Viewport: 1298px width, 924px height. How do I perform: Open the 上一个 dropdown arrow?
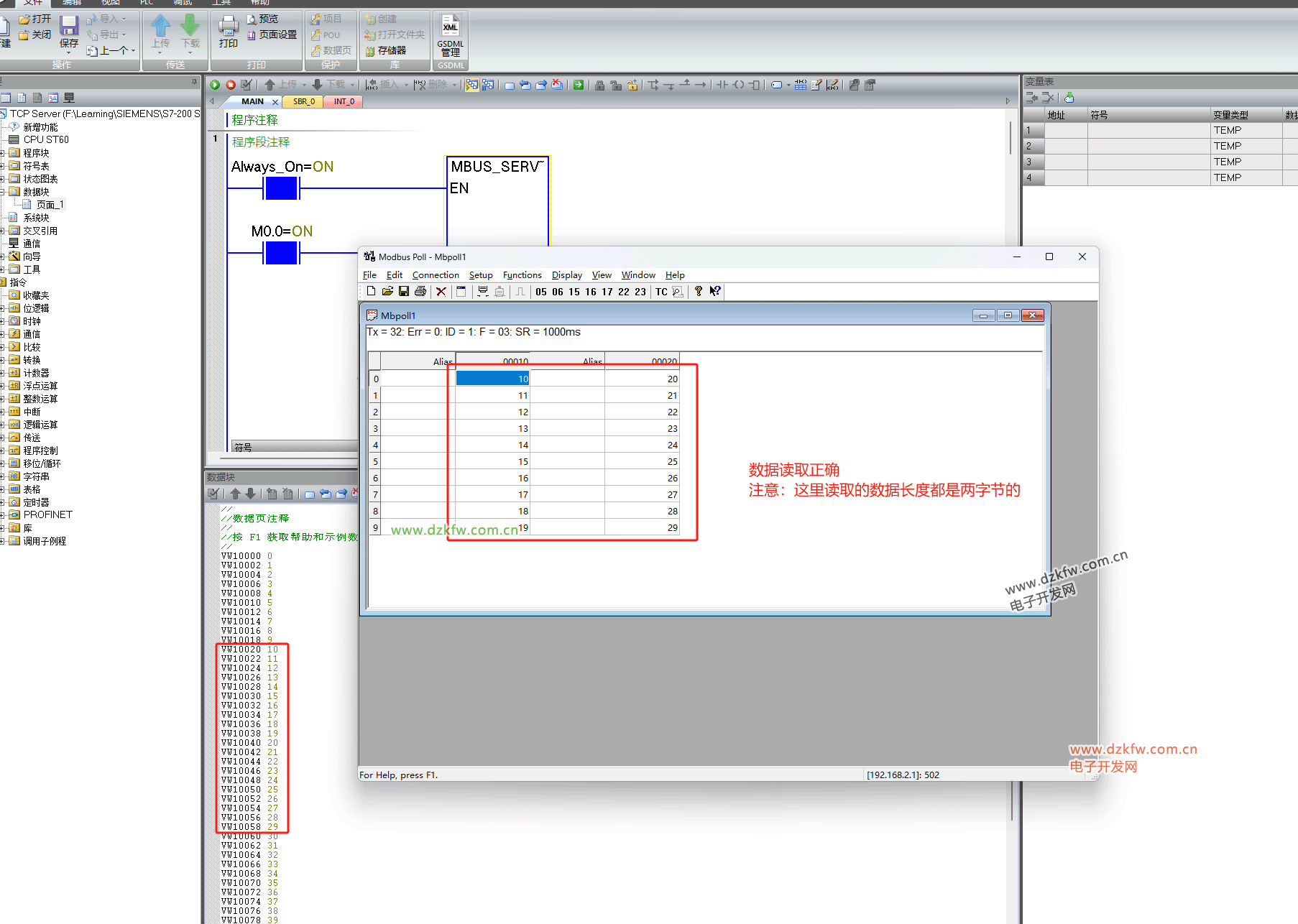pyautogui.click(x=133, y=51)
